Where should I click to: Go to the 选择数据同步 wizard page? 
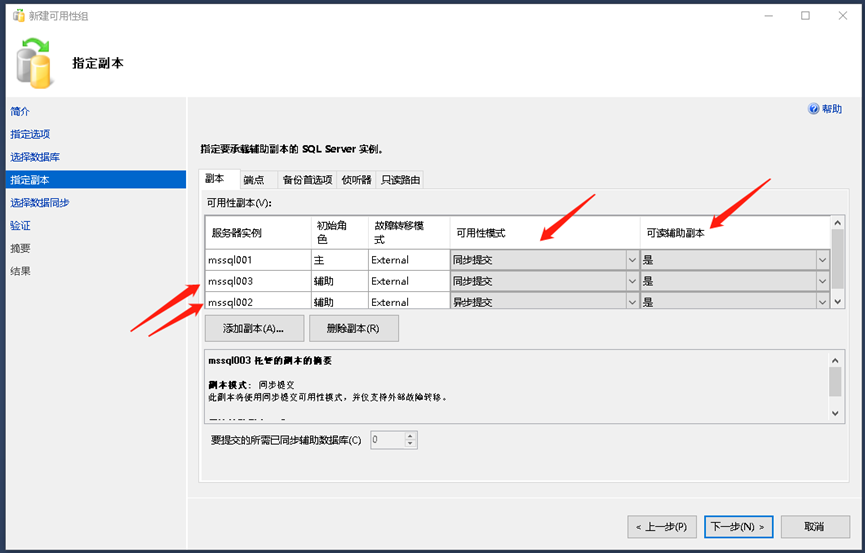40,203
